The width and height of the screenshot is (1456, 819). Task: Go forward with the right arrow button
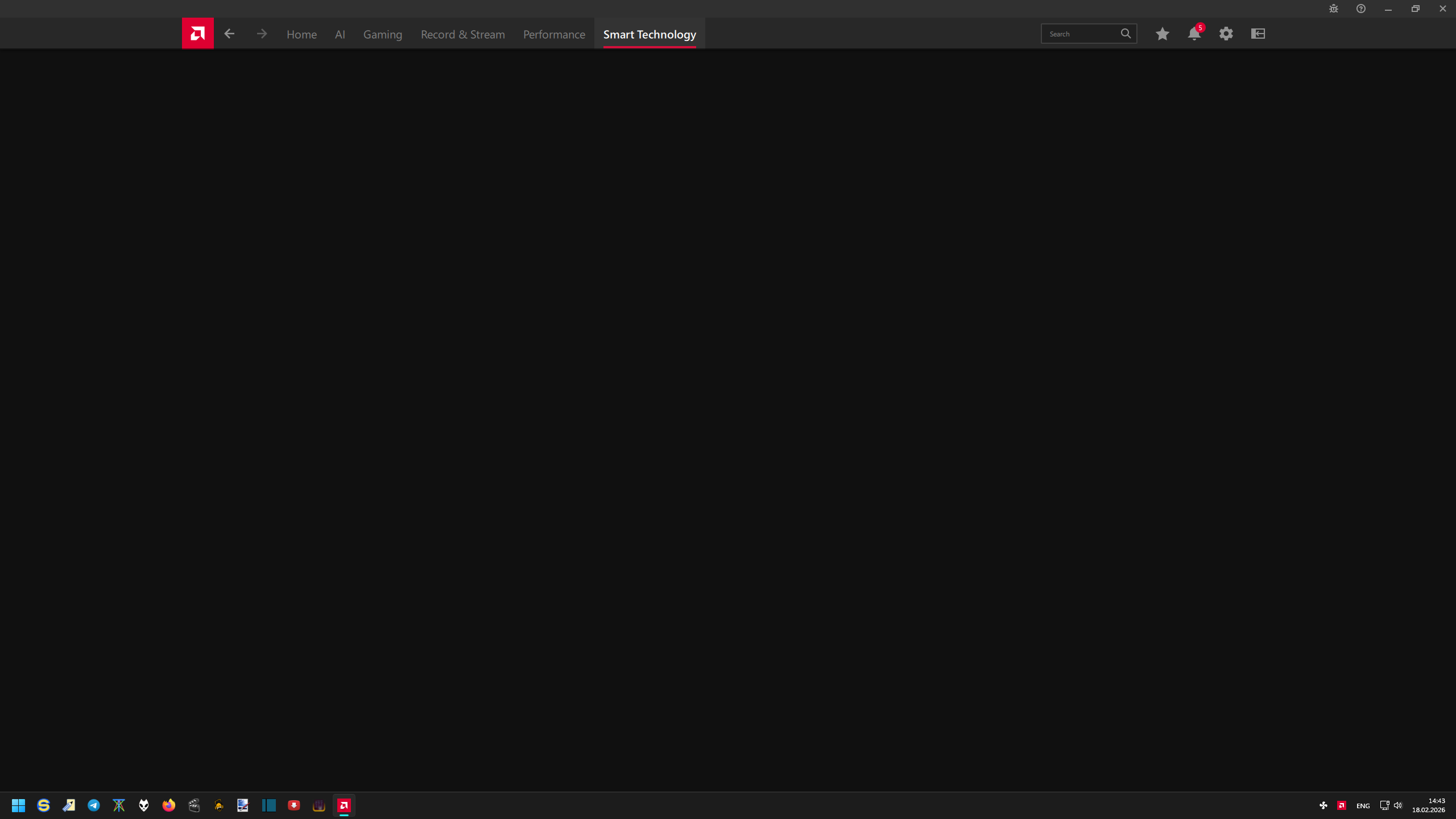point(262,34)
